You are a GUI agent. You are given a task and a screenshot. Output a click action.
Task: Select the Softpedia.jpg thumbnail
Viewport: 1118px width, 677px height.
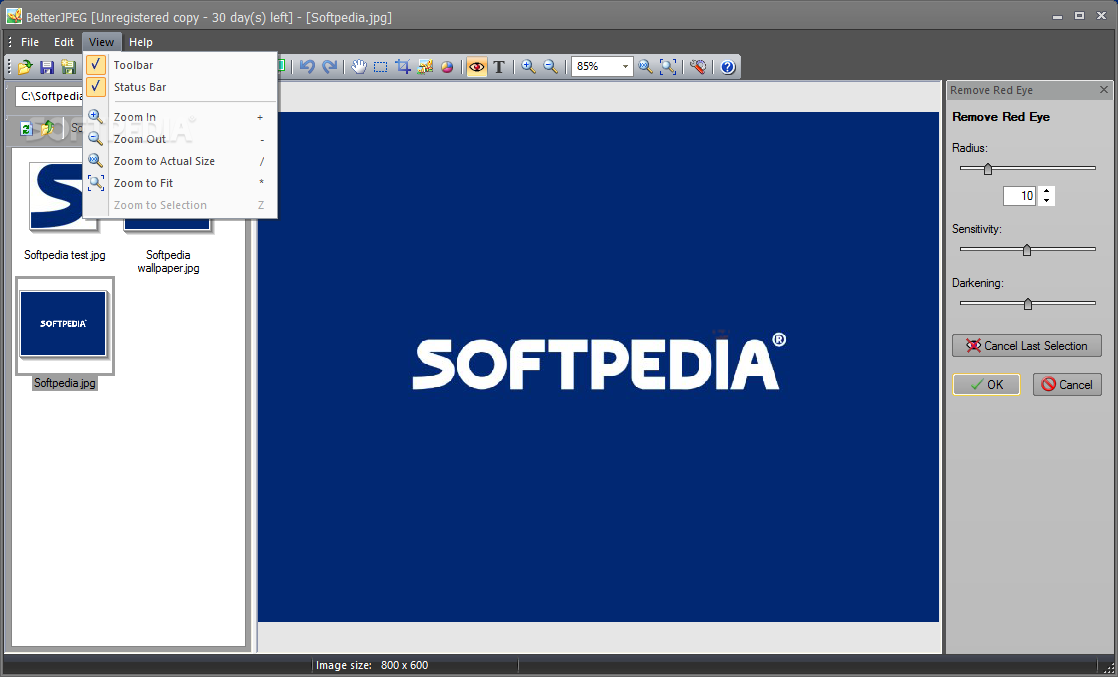coord(64,325)
